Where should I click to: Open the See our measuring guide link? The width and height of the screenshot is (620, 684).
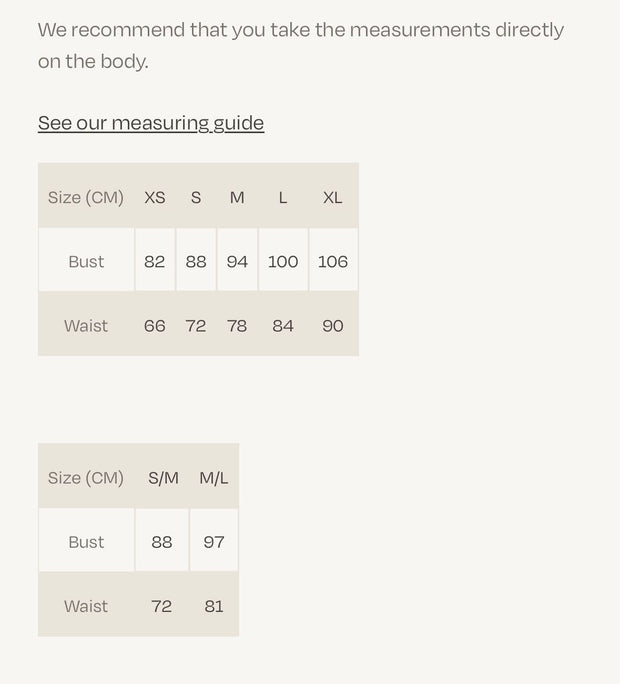[x=151, y=123]
